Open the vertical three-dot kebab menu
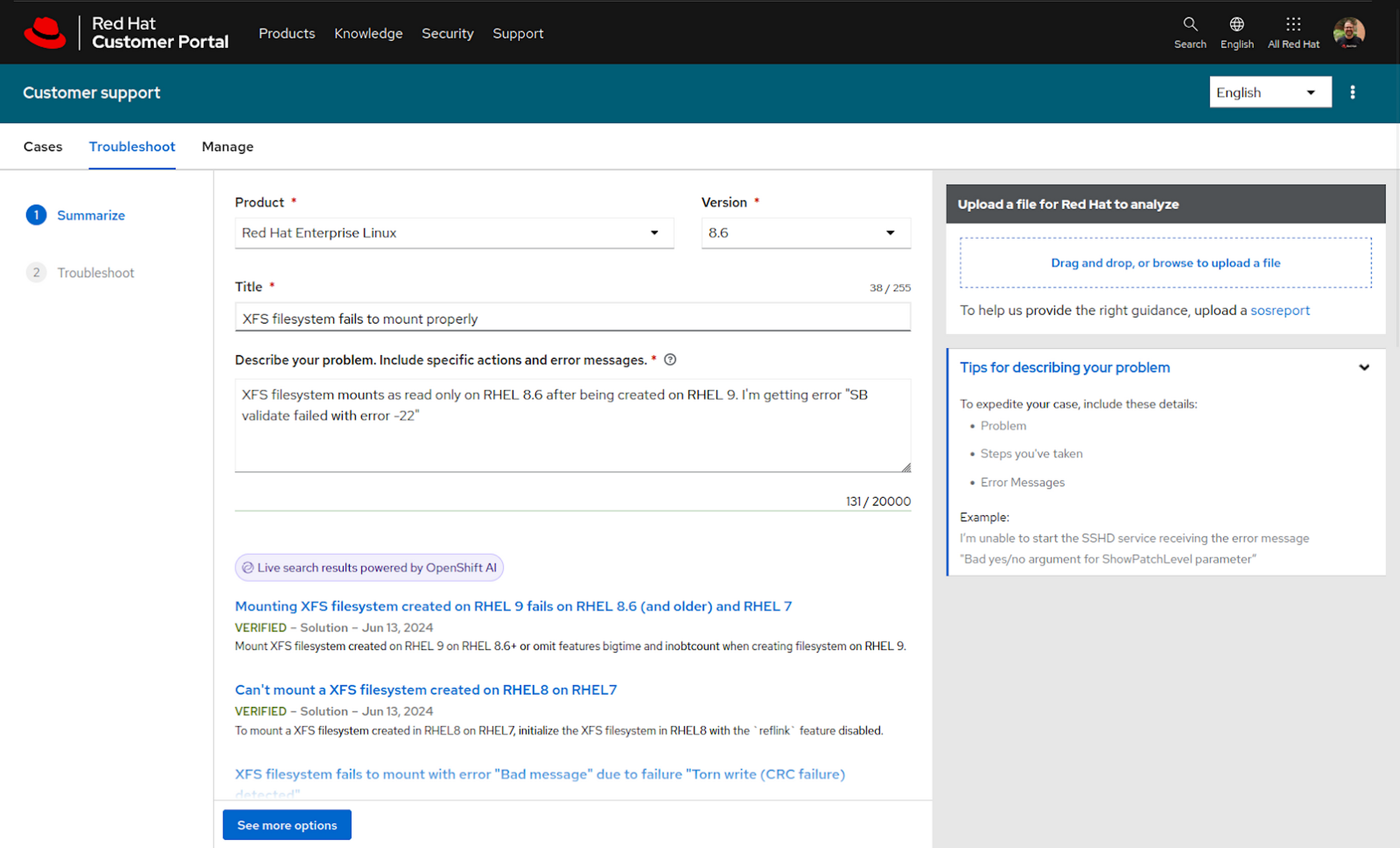1400x848 pixels. [x=1352, y=92]
